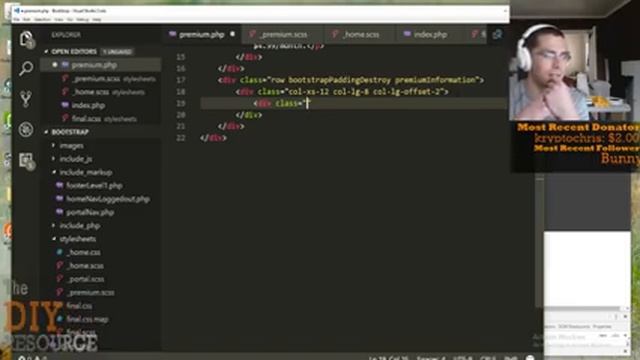The height and width of the screenshot is (360, 640).
Task: Select _premium.scss in Open Editors list
Action: [100, 79]
